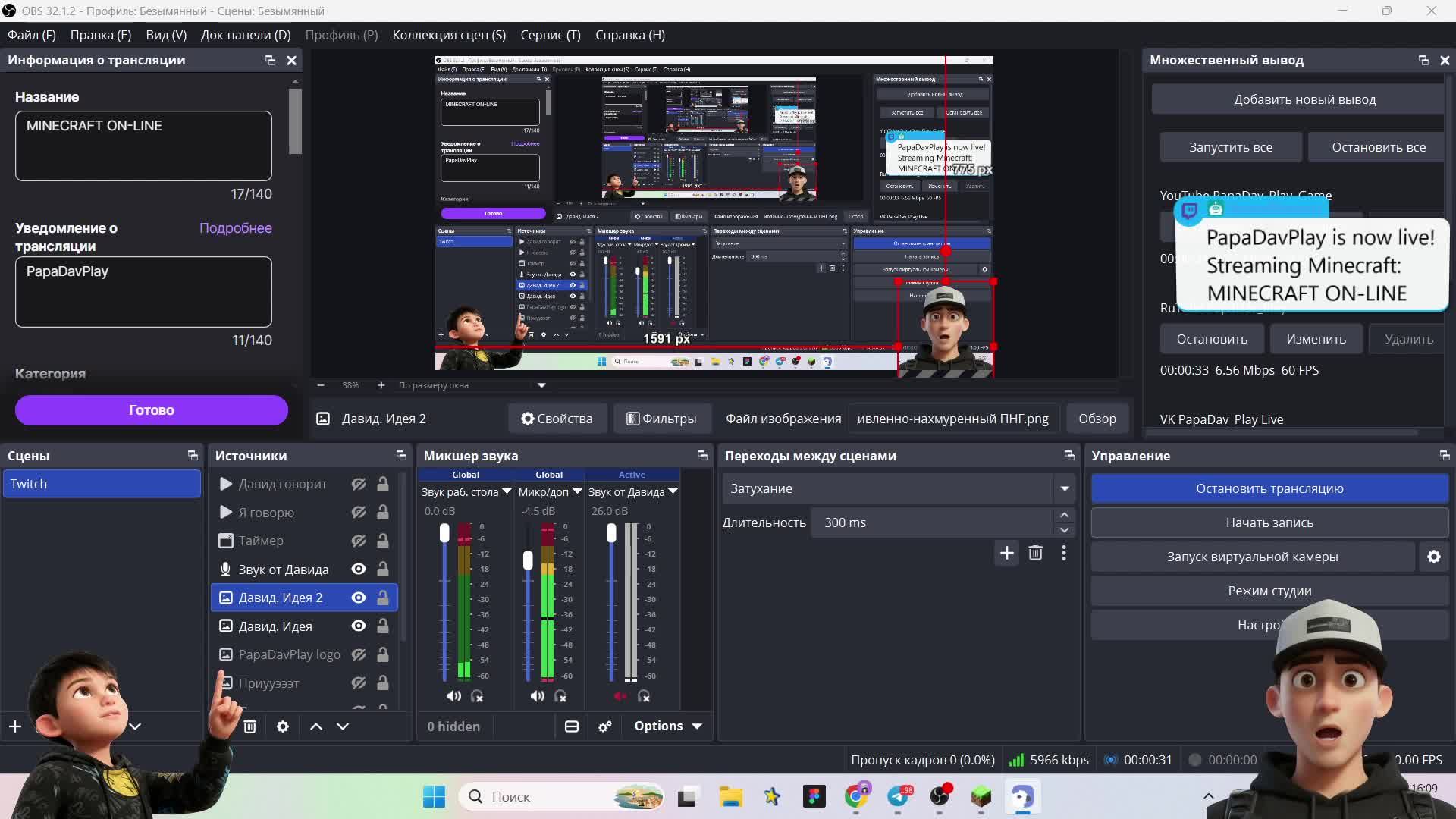Float the Информация о трансляции dock panel

coord(270,61)
